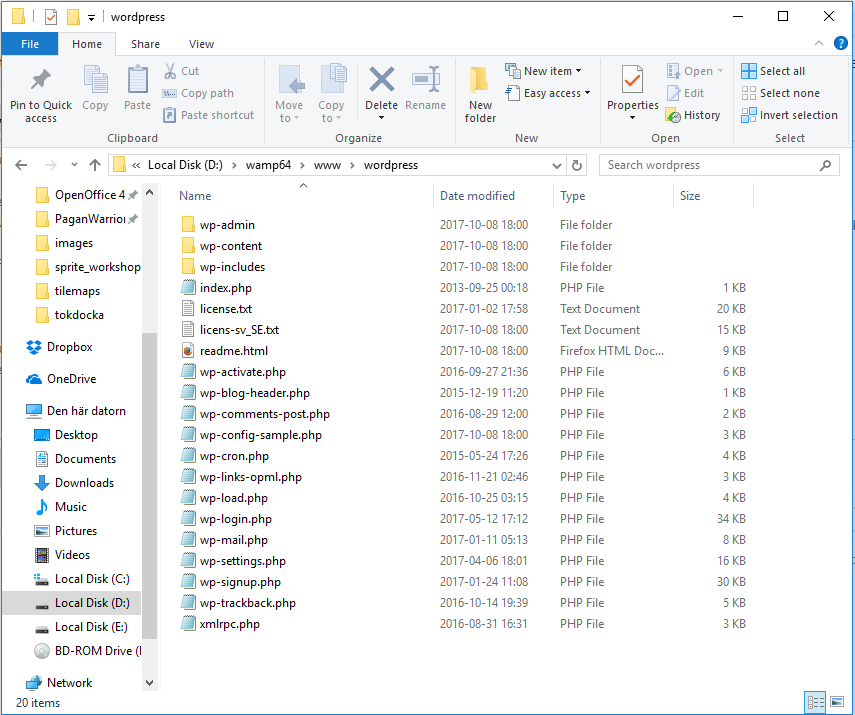Open the Help question mark icon
This screenshot has width=855, height=715.
tap(840, 43)
